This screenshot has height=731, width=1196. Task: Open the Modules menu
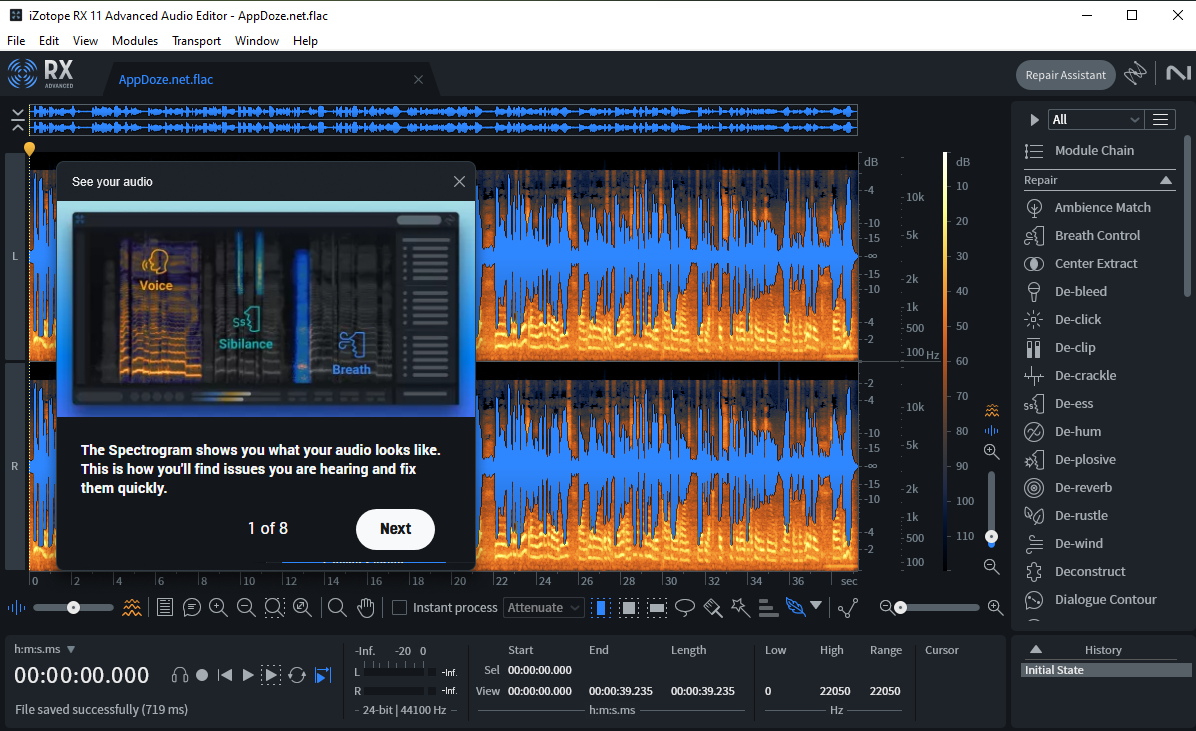135,40
